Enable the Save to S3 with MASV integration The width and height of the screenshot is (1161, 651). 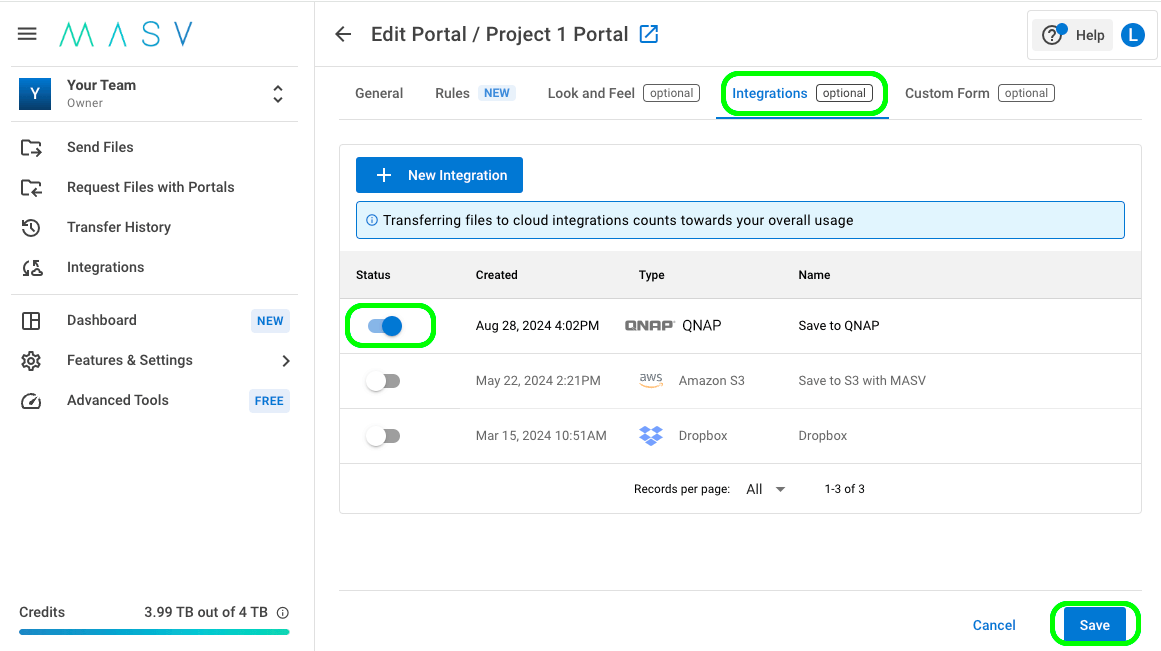pos(383,380)
